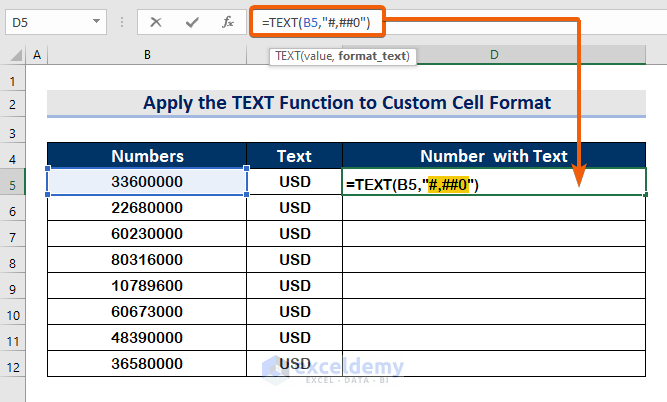
Task: Click the Cancel formula X icon
Action: point(155,21)
